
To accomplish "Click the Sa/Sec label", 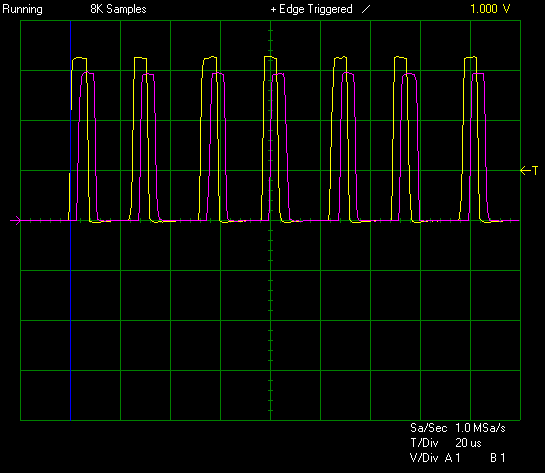I will coord(428,428).
